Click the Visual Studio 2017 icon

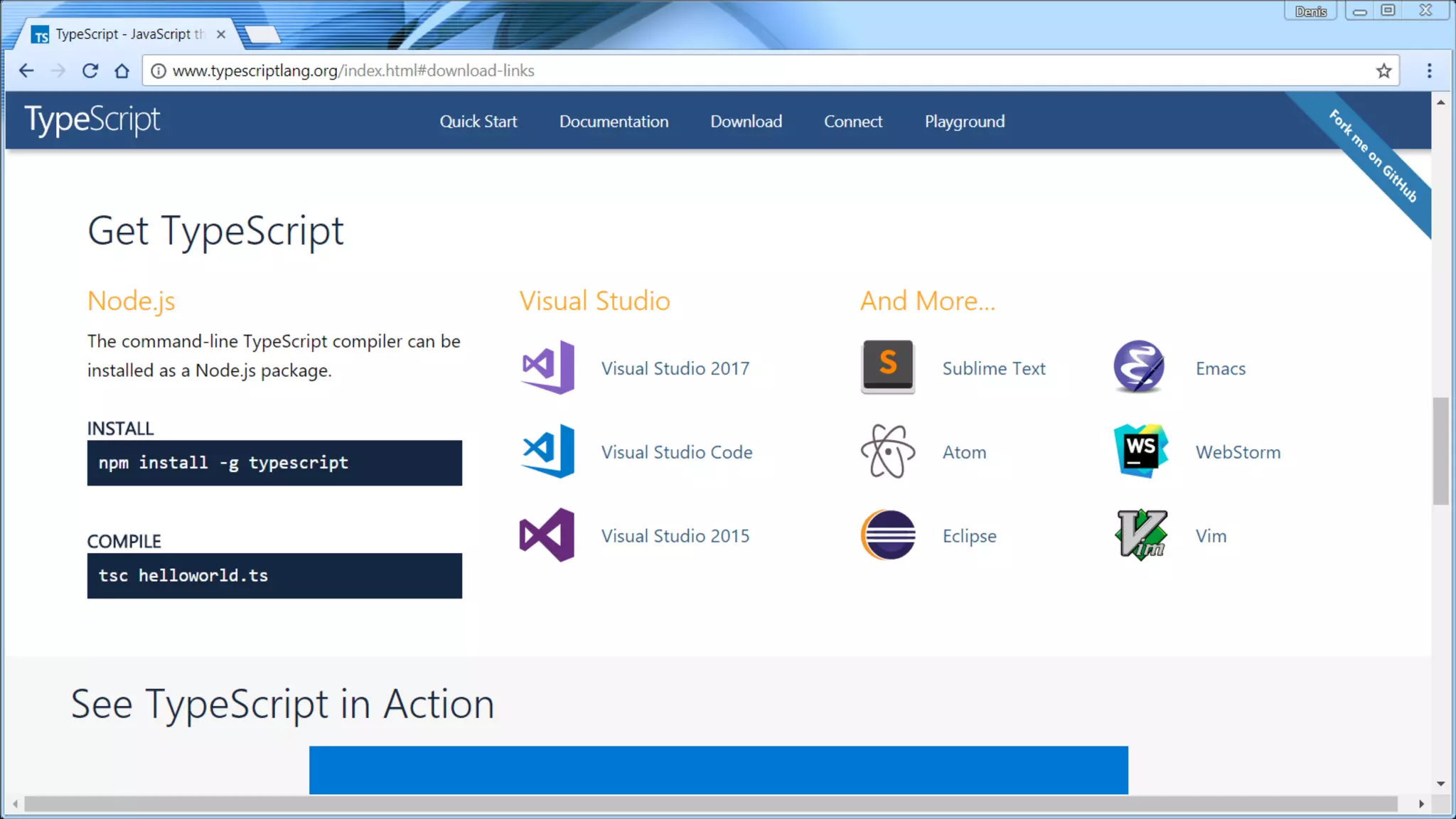(547, 368)
